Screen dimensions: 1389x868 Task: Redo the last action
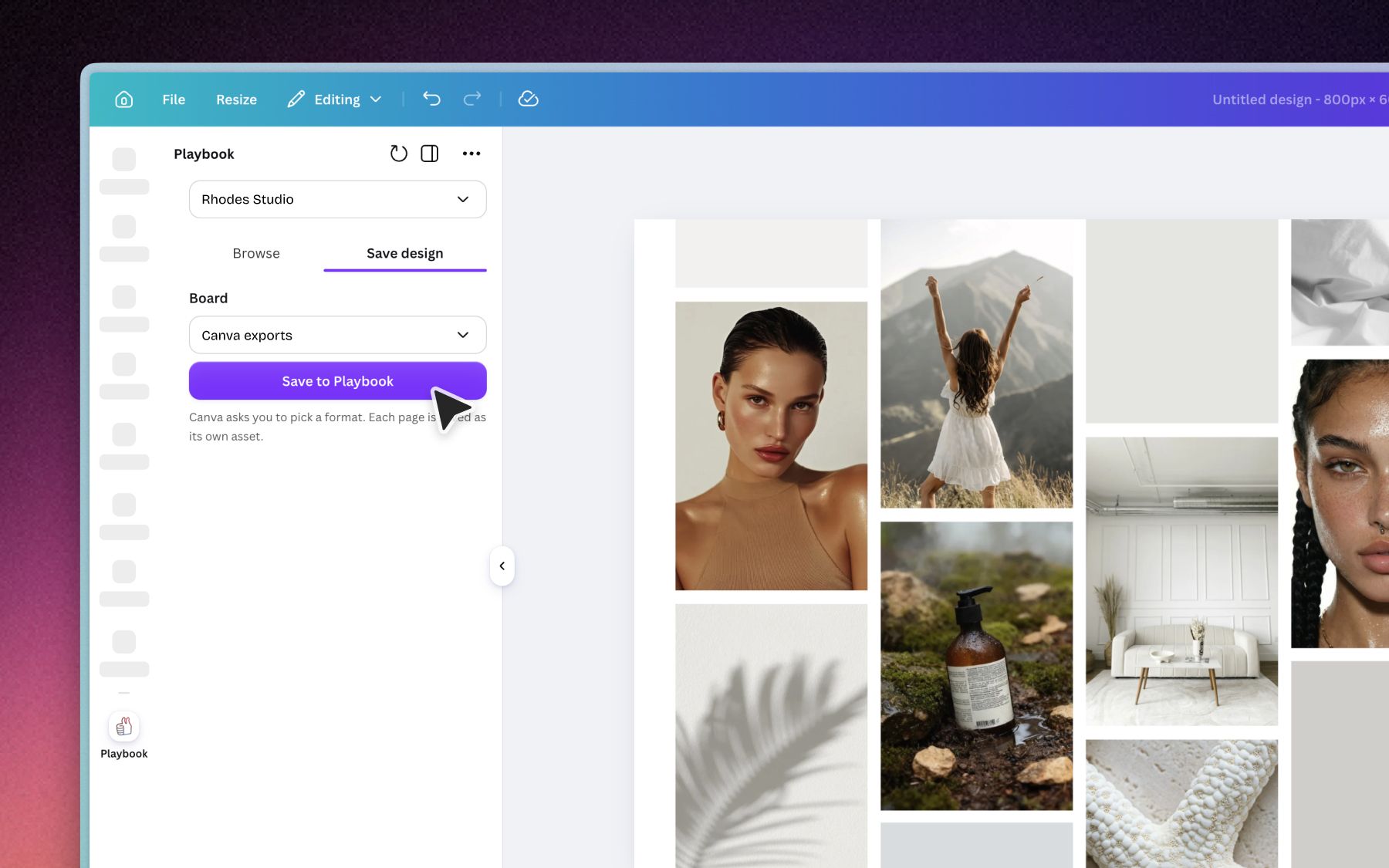472,99
